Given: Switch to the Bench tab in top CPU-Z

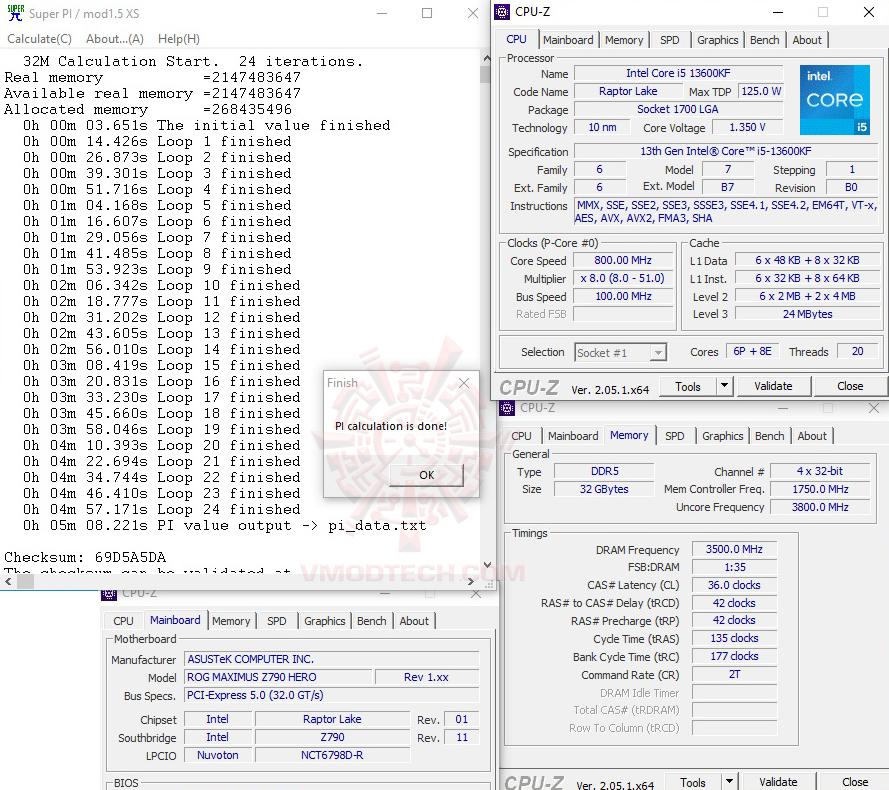Looking at the screenshot, I should click(x=764, y=40).
